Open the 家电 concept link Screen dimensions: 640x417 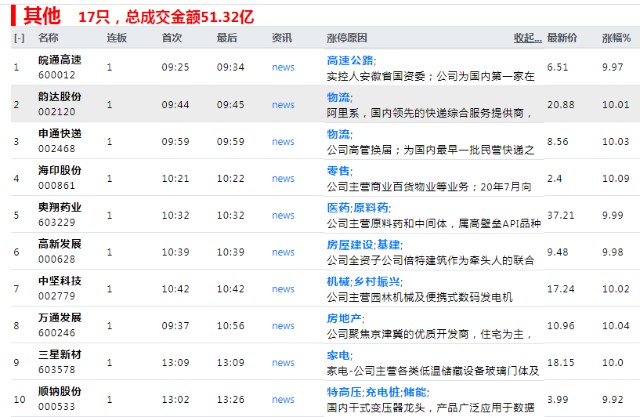pyautogui.click(x=338, y=355)
